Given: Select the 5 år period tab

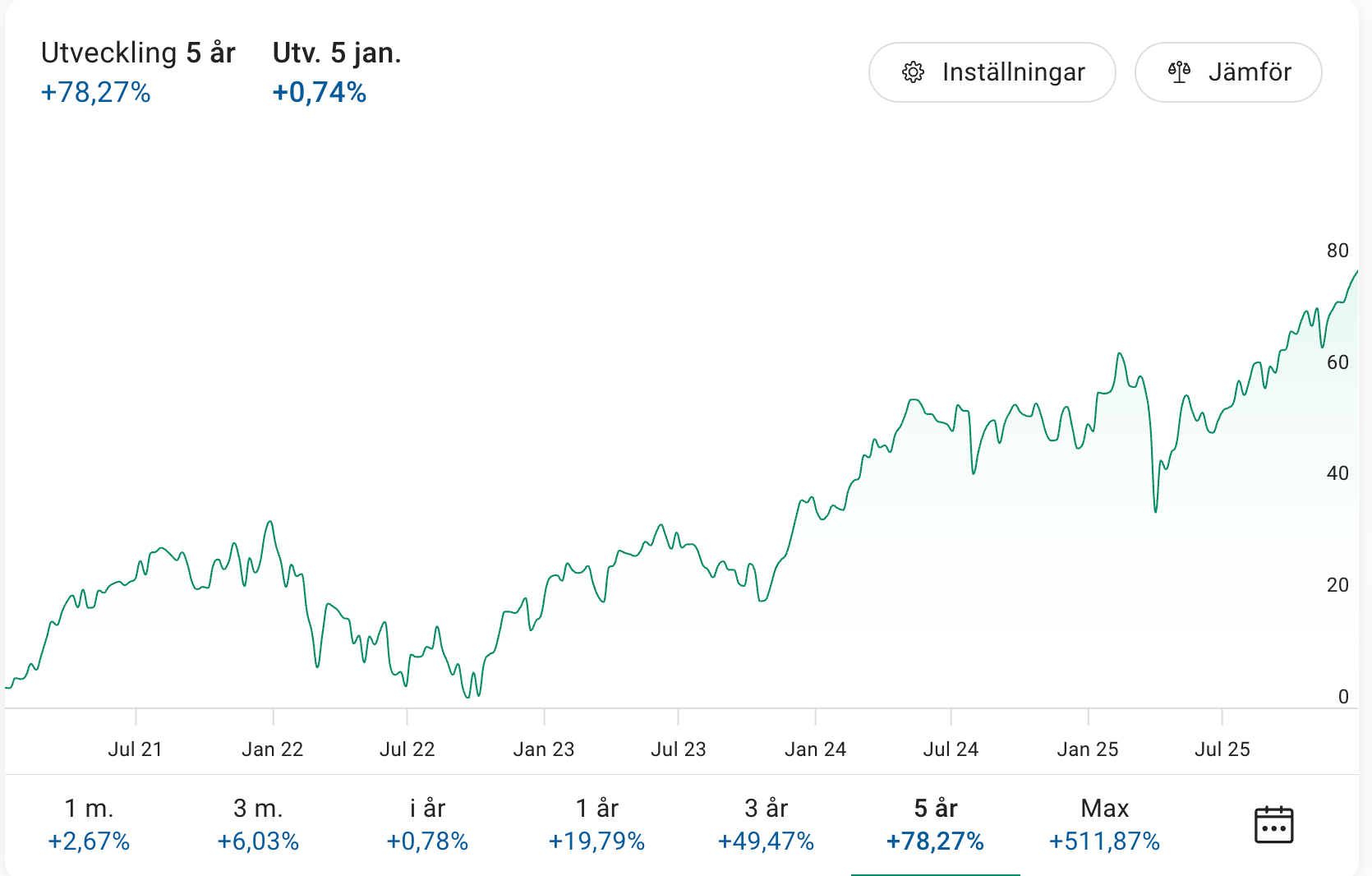Looking at the screenshot, I should 935,824.
